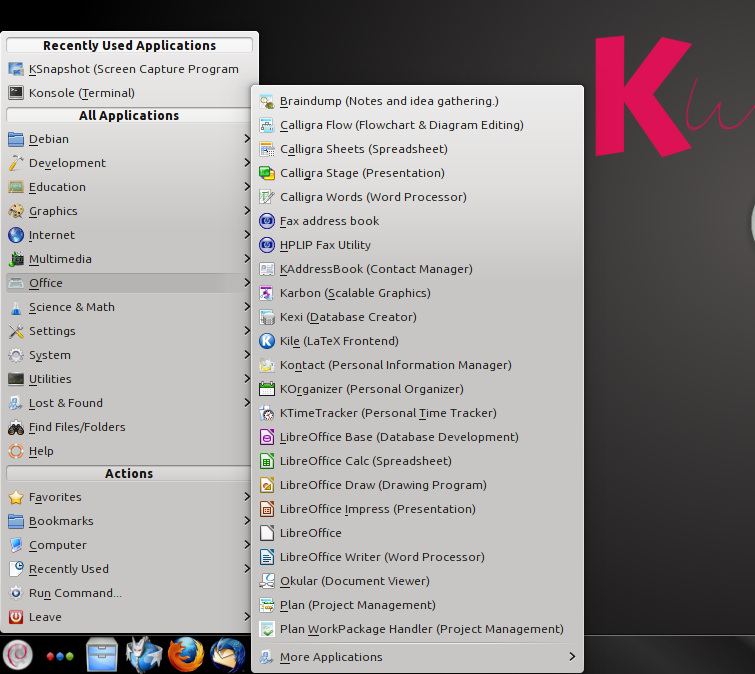
Task: Open the Science & Math category
Action: [129, 307]
